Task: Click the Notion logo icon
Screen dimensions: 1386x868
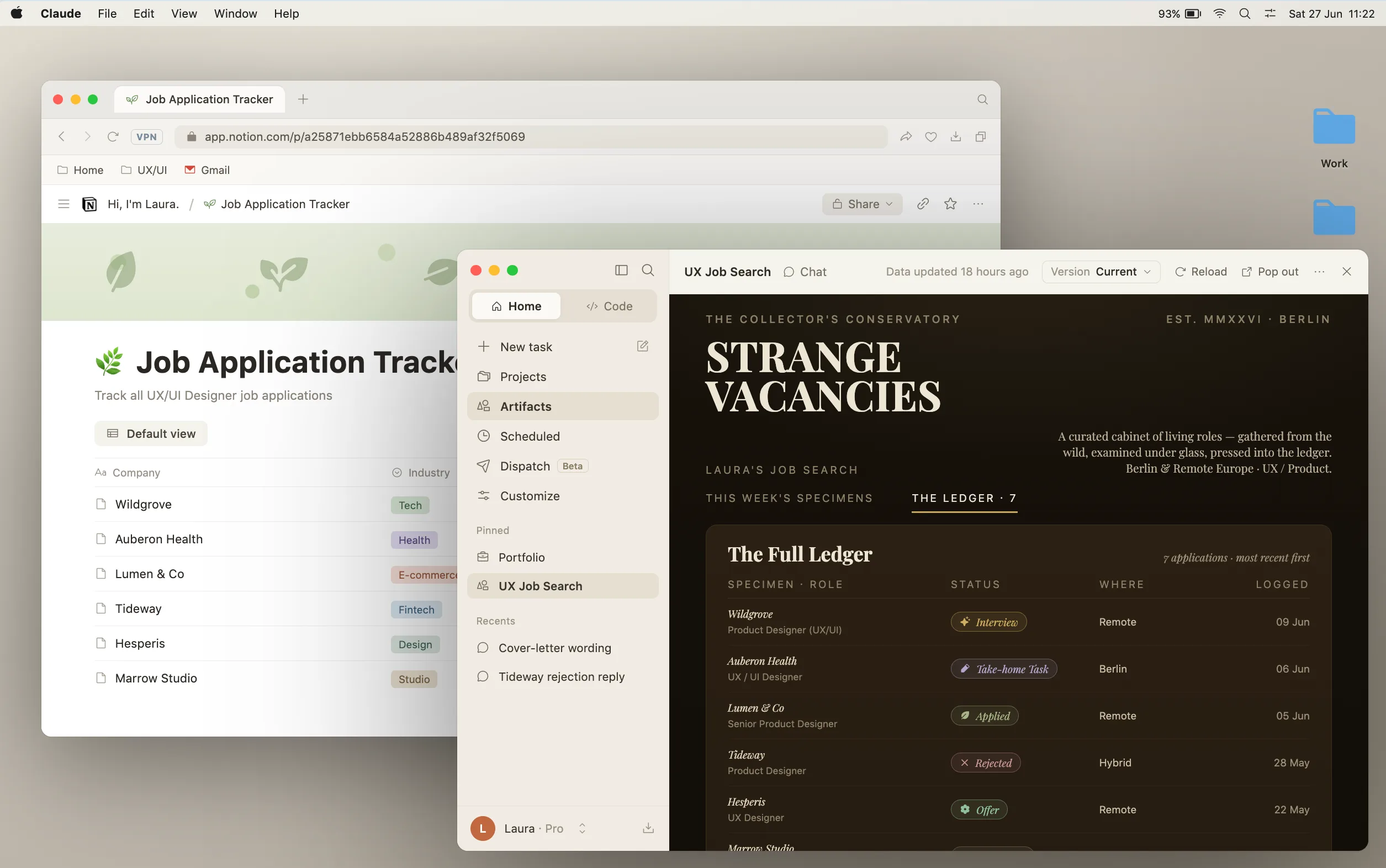Action: tap(89, 204)
